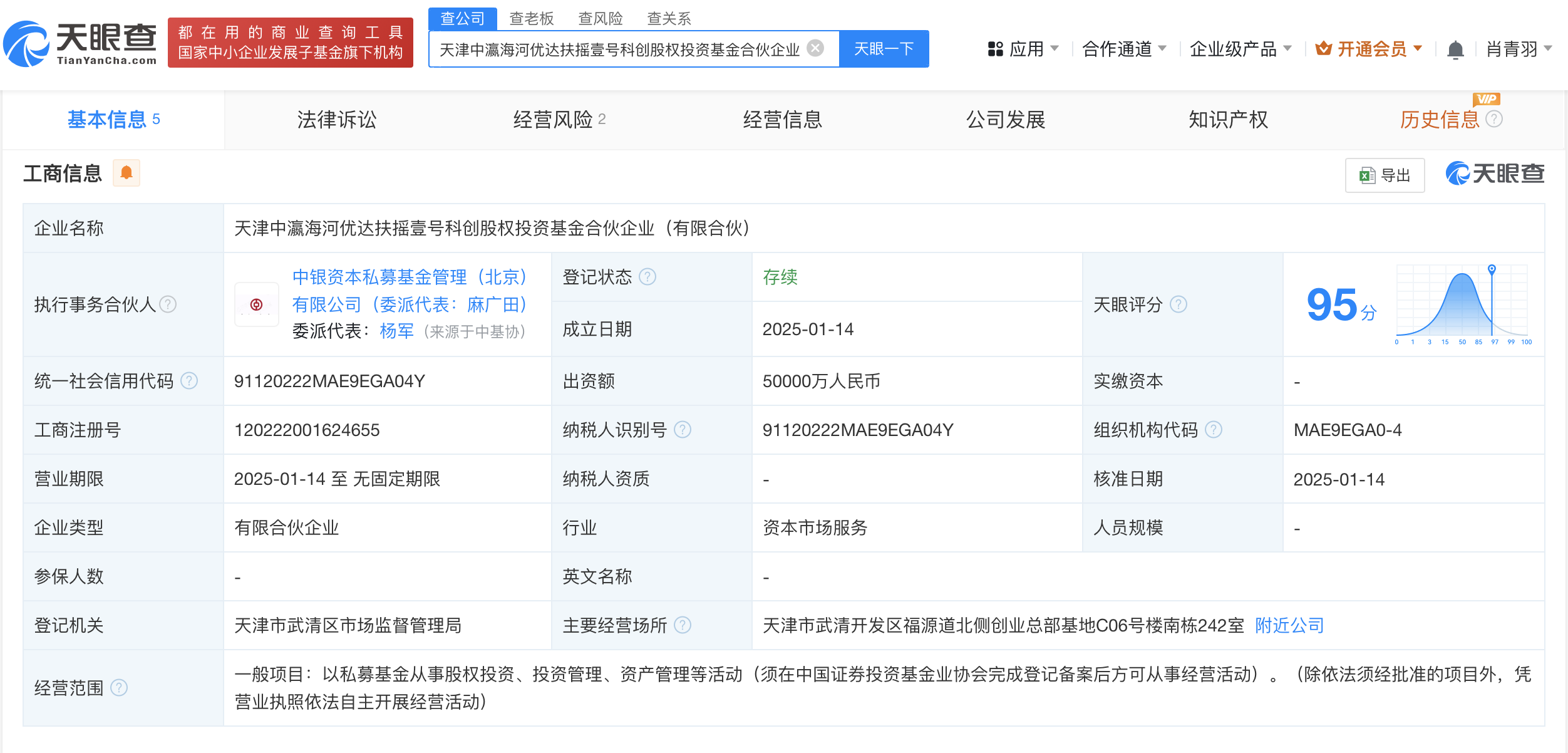Screen dimensions: 1568x753
Task: Click the 应用 grid icon
Action: 996,49
